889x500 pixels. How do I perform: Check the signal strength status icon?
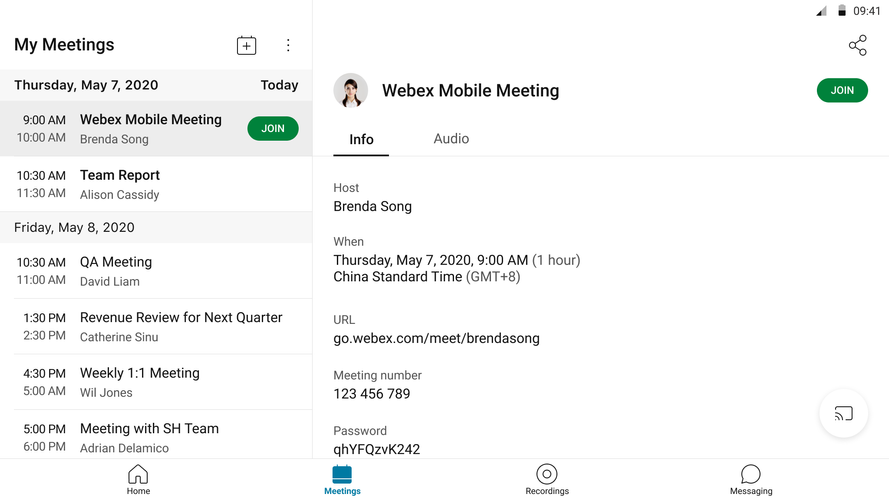tap(821, 11)
